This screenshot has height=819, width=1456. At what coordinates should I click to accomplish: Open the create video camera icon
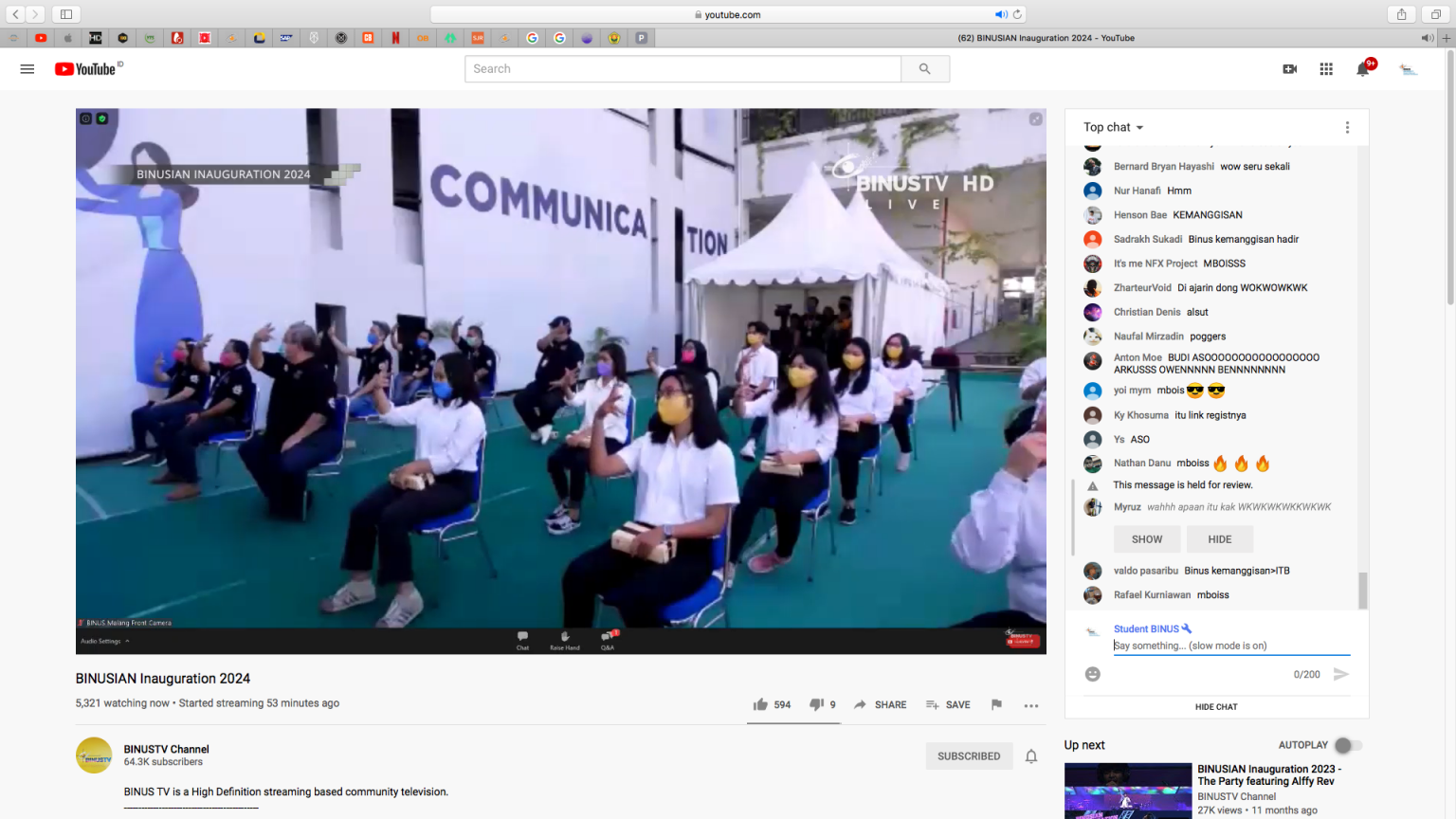coord(1289,69)
